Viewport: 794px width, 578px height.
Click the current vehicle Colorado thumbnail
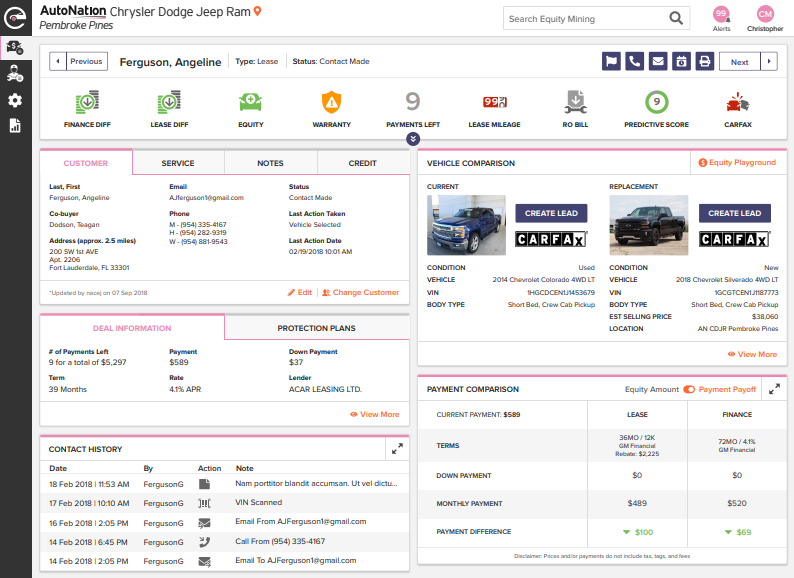pyautogui.click(x=466, y=225)
